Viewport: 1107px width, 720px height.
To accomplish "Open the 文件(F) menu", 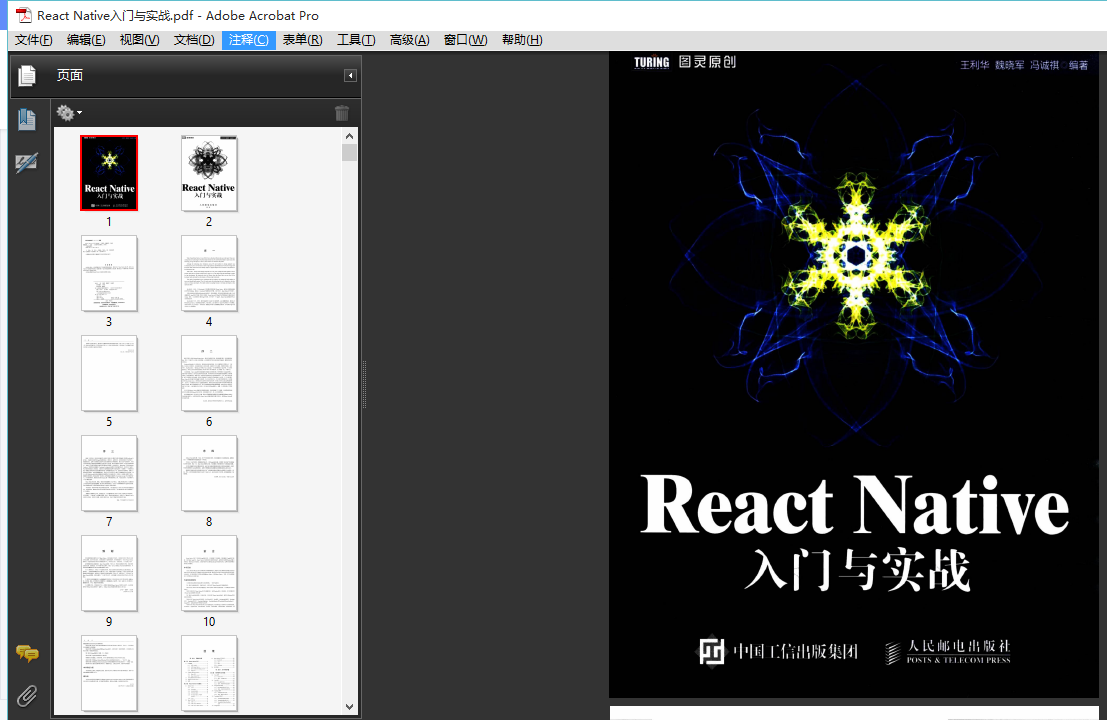I will click(34, 40).
